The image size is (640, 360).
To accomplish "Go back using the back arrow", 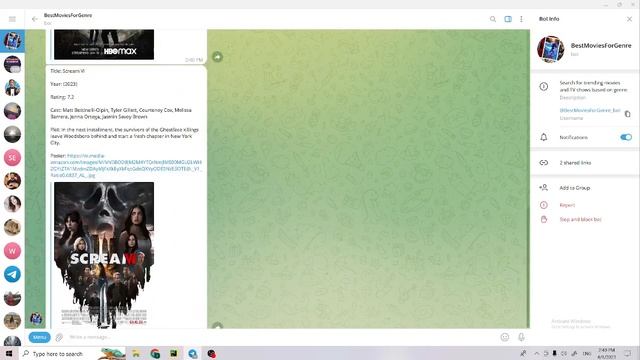I will pos(35,19).
